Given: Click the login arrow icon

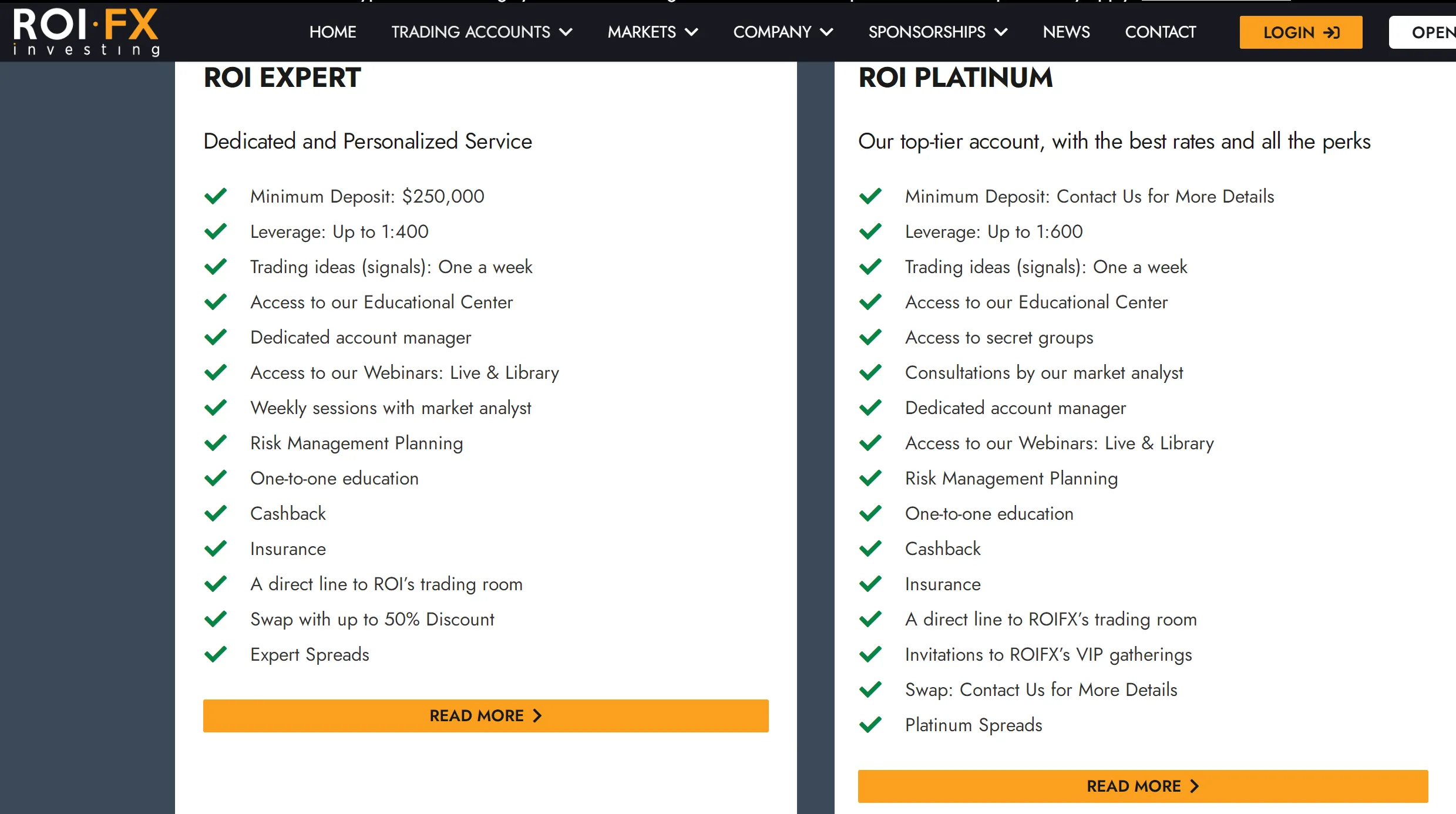Looking at the screenshot, I should click(x=1331, y=32).
